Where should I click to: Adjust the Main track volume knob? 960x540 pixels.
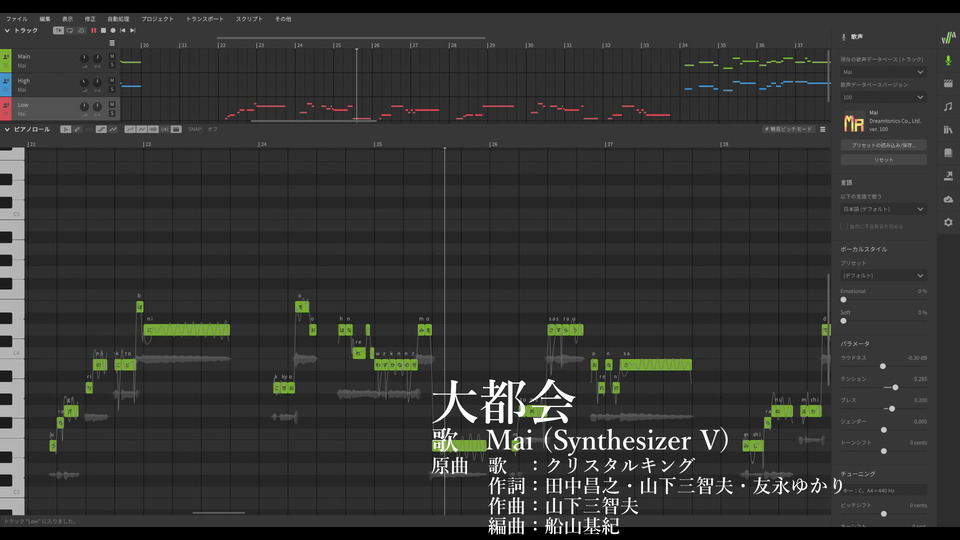(x=84, y=58)
